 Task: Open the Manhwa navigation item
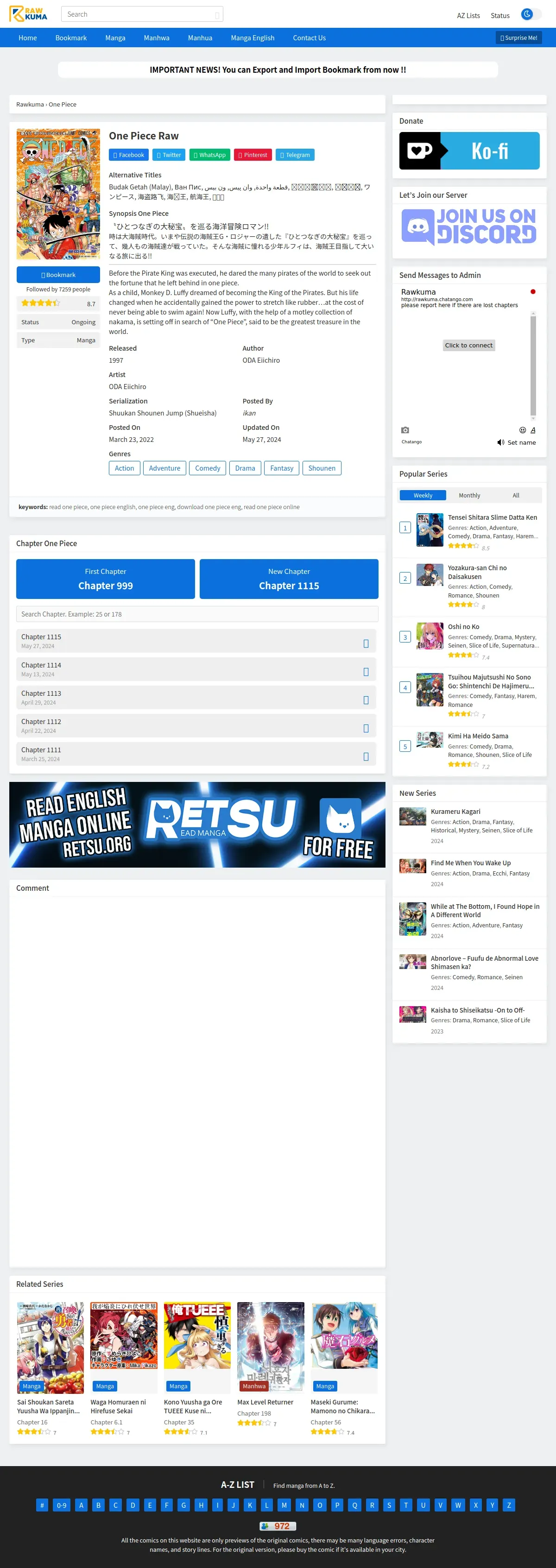157,38
